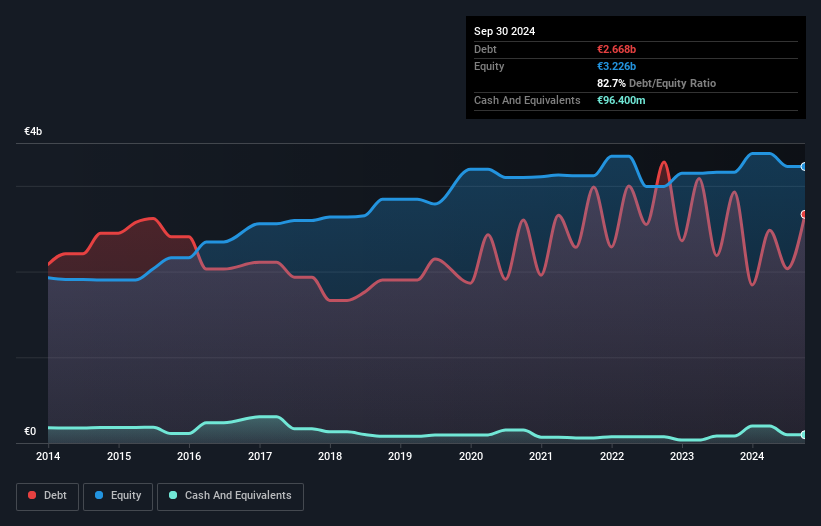Screen dimensions: 821x526
Task: Click the 2018 x-axis year label
Action: pos(329,456)
